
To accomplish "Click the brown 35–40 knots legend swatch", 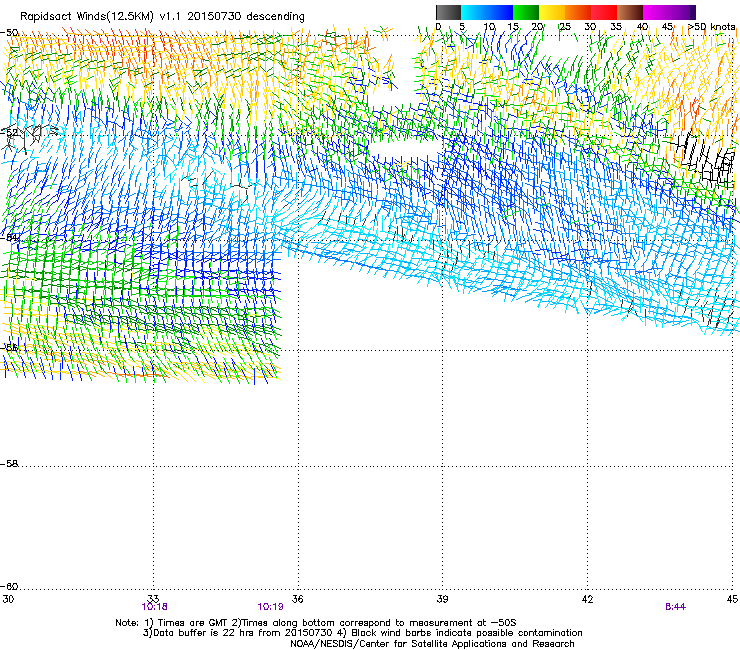I will tap(630, 12).
